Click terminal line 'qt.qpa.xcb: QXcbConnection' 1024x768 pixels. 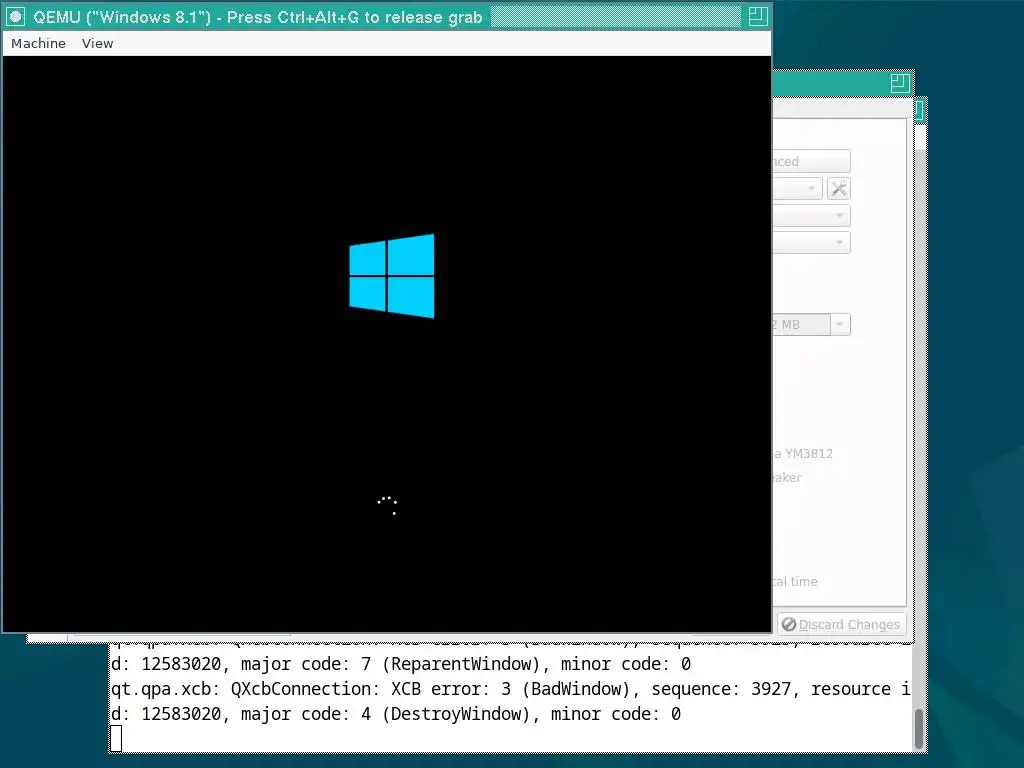[x=510, y=689]
